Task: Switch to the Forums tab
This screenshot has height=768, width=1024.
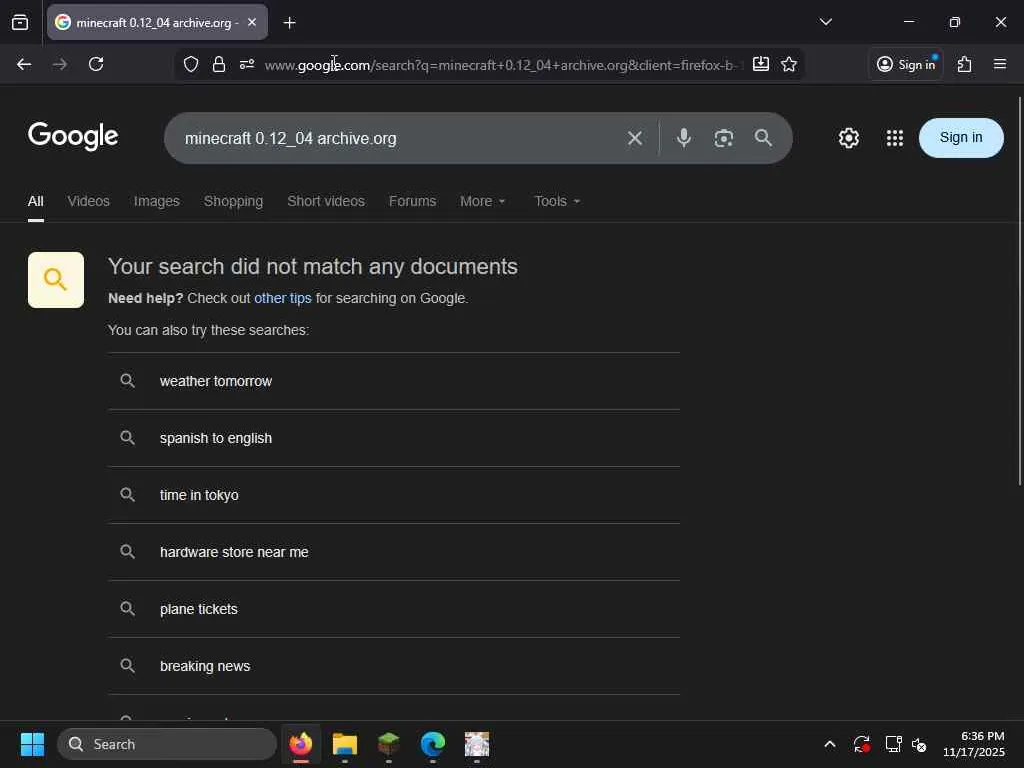Action: [412, 201]
